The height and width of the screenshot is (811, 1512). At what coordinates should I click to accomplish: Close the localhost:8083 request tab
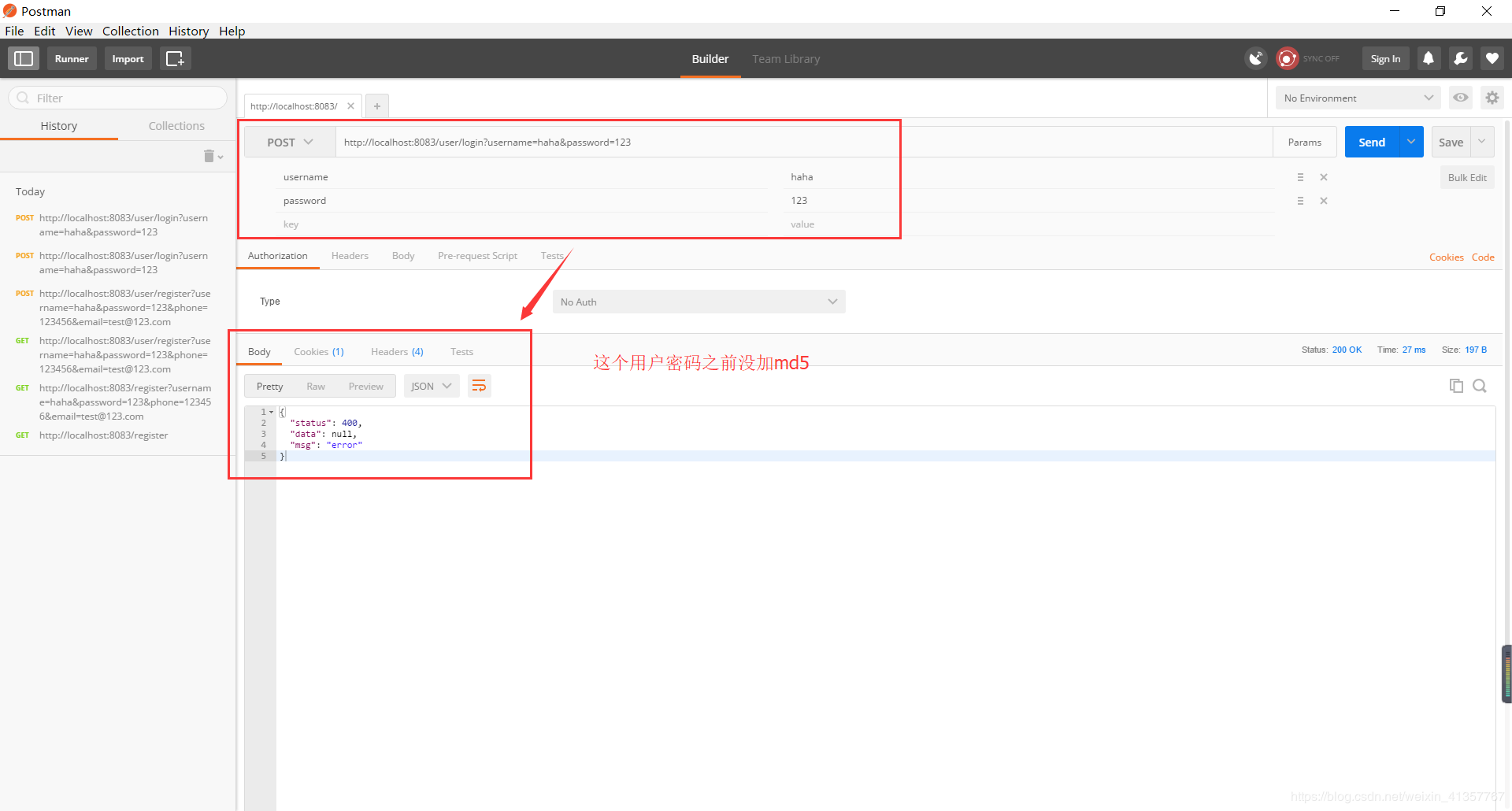[x=350, y=106]
